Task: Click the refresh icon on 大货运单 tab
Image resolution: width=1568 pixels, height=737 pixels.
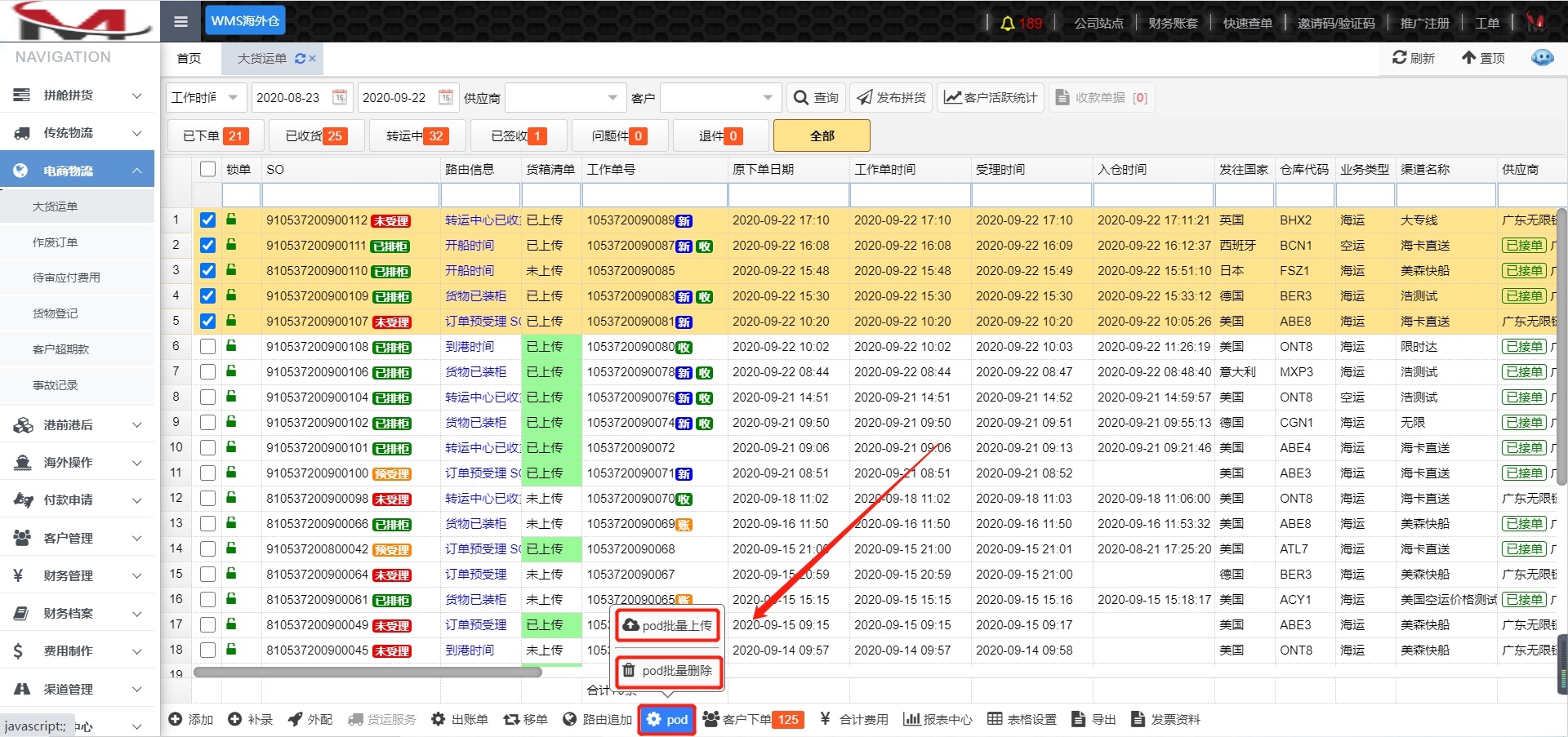Action: coord(300,59)
